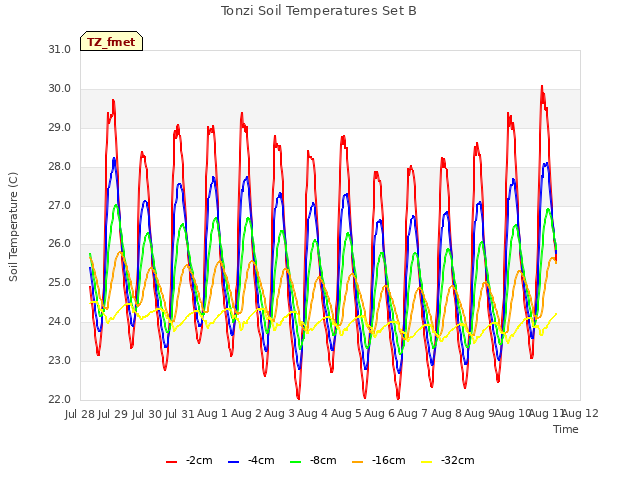Click the 'Aug 2' x-axis date

click(246, 414)
